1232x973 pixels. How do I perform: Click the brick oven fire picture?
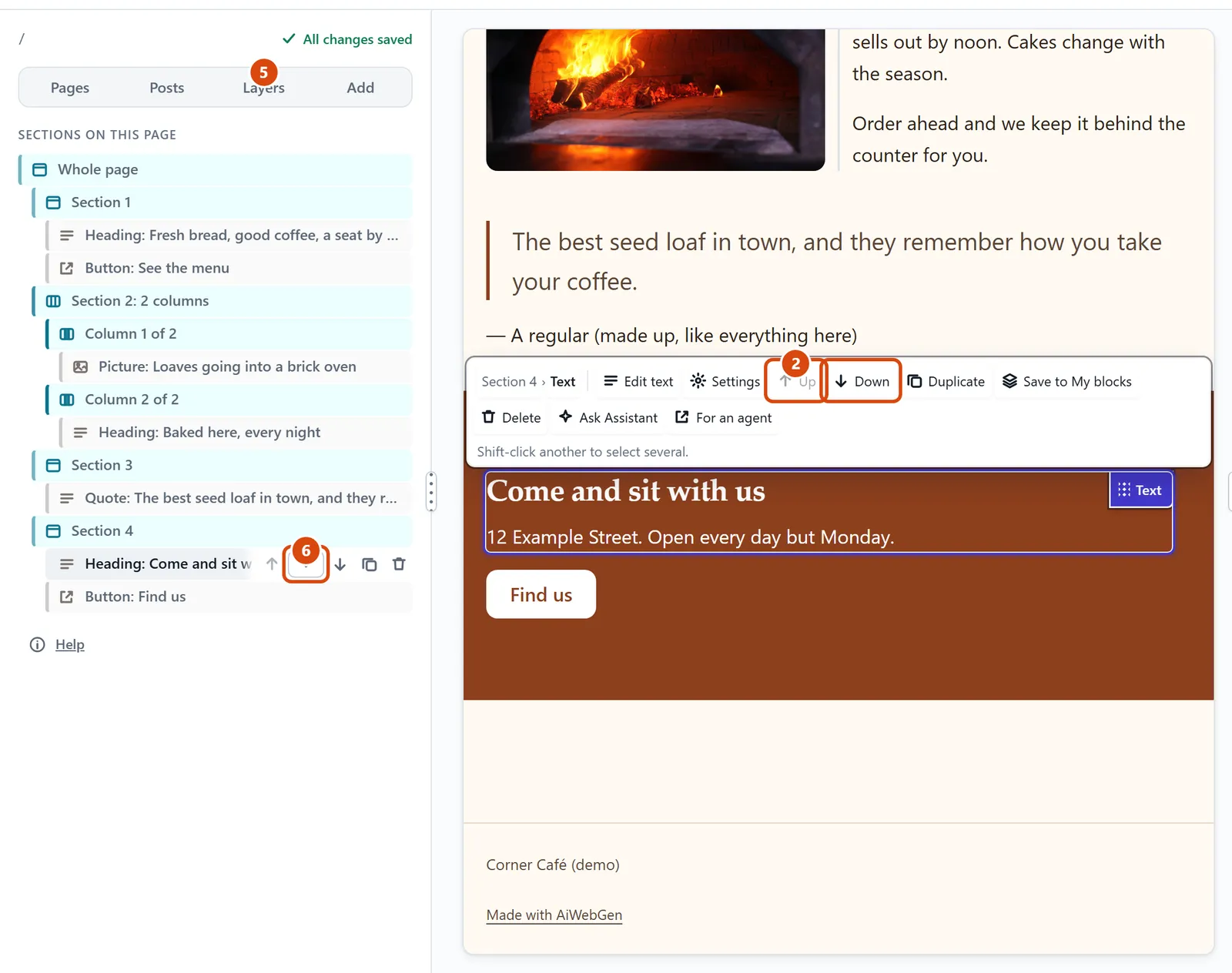[655, 100]
